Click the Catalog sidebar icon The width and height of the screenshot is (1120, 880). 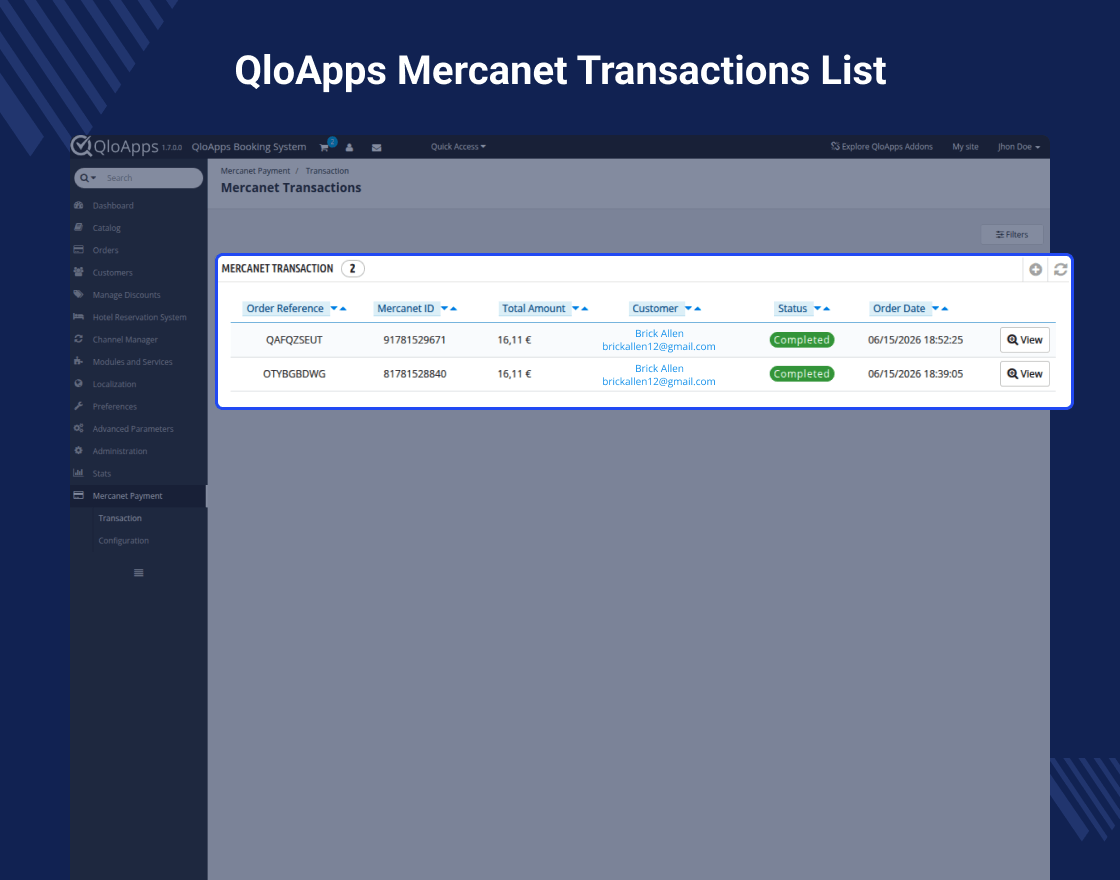pos(79,227)
